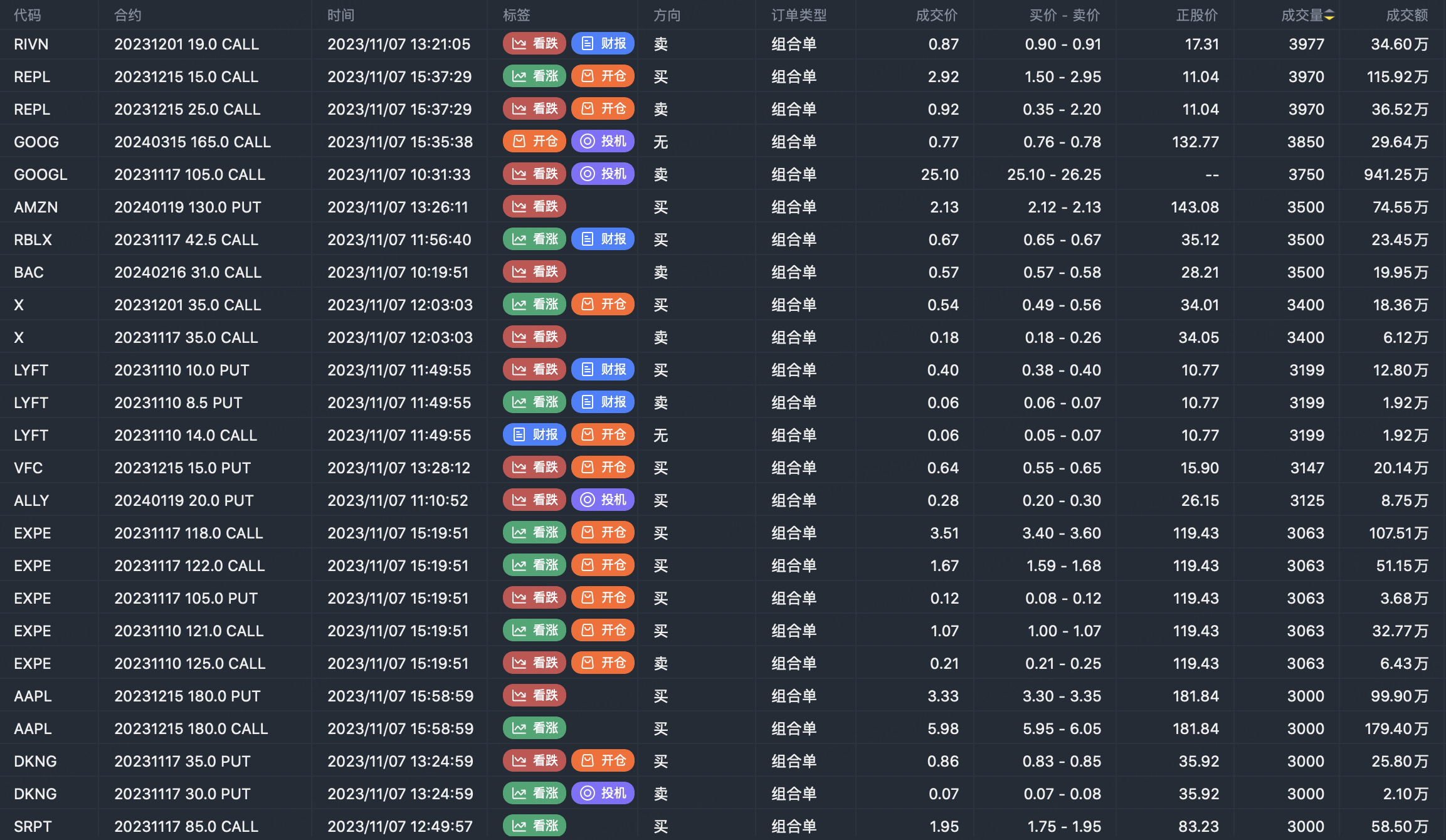Viewport: 1446px width, 840px height.
Task: Click contract 20231215 180.0 PUT
Action: pos(187,696)
